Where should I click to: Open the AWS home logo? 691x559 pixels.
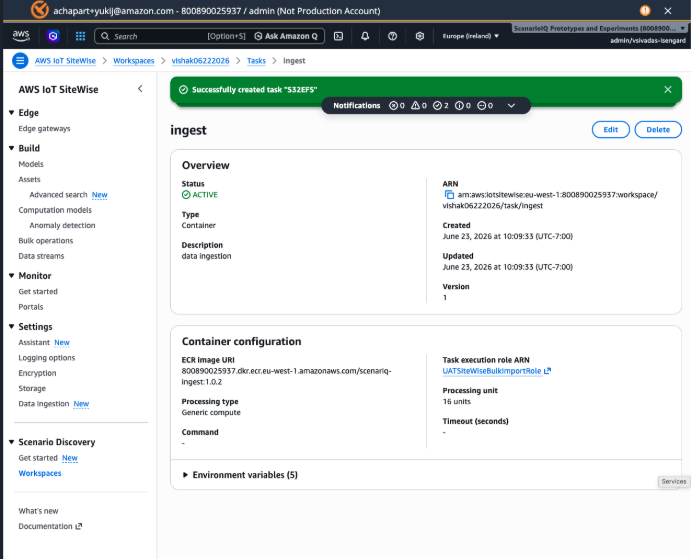(x=21, y=36)
